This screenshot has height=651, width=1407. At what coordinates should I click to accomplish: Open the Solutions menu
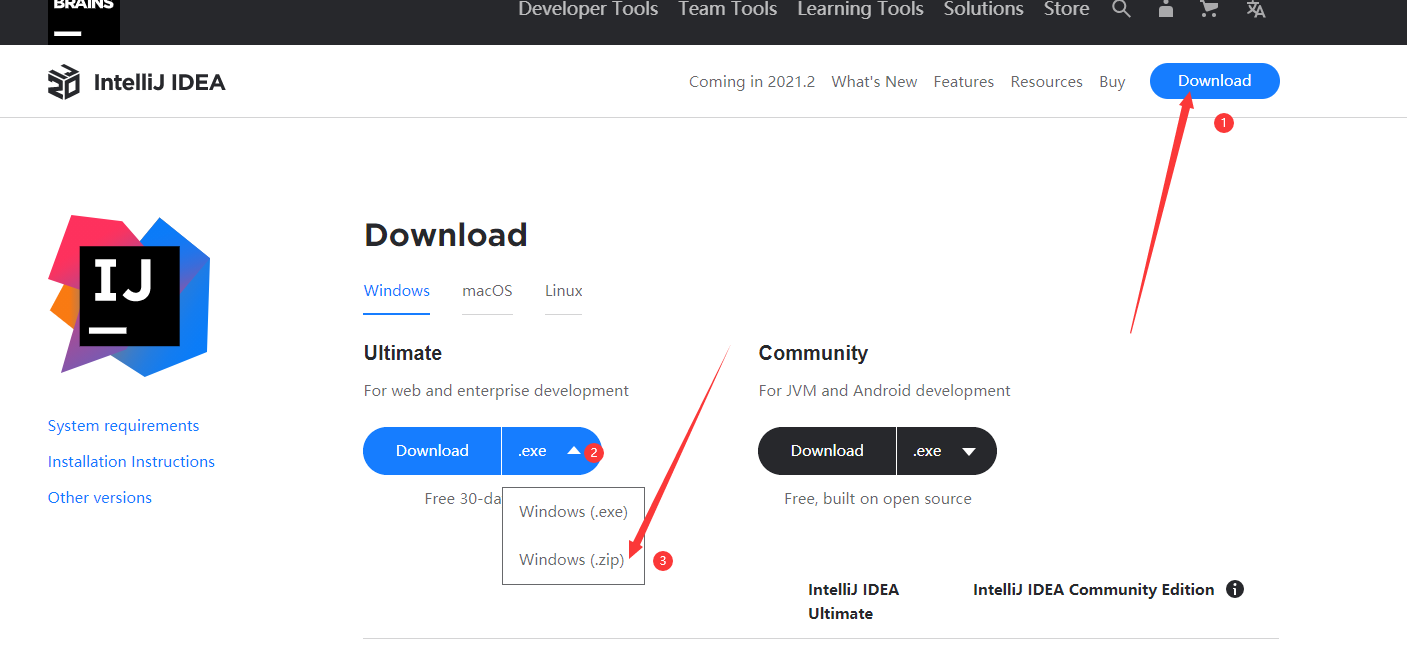983,9
